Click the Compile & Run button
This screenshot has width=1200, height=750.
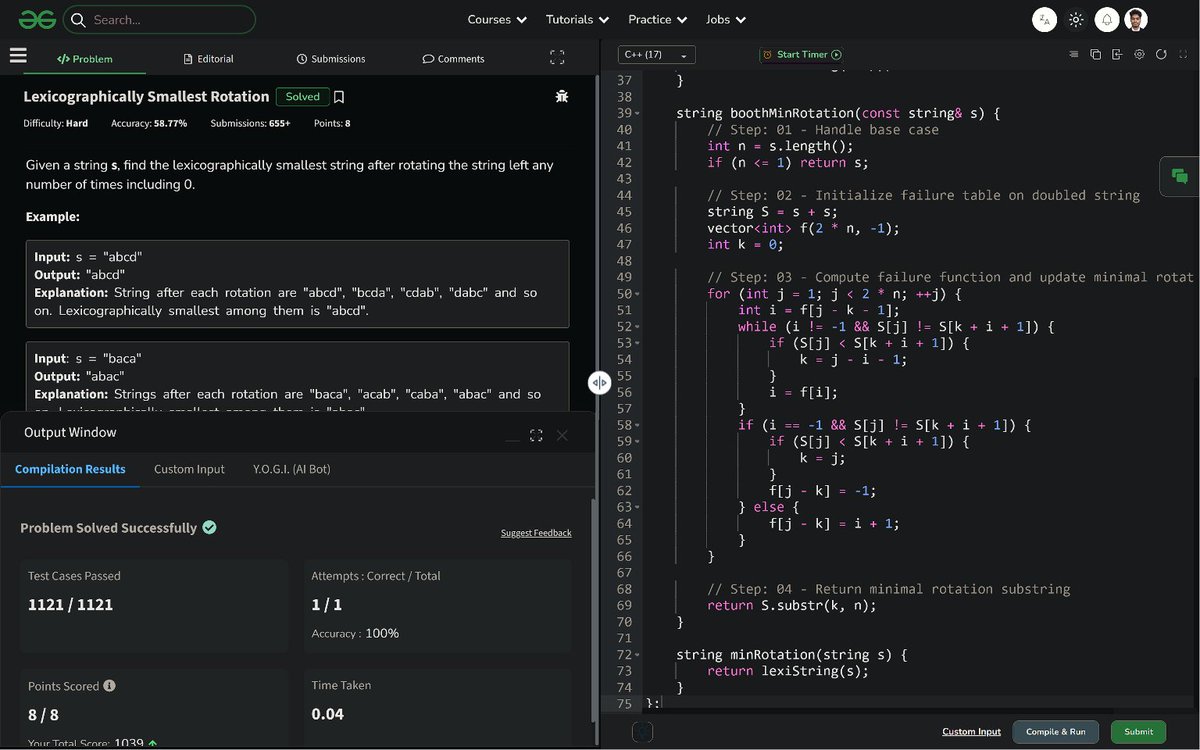(x=1056, y=732)
